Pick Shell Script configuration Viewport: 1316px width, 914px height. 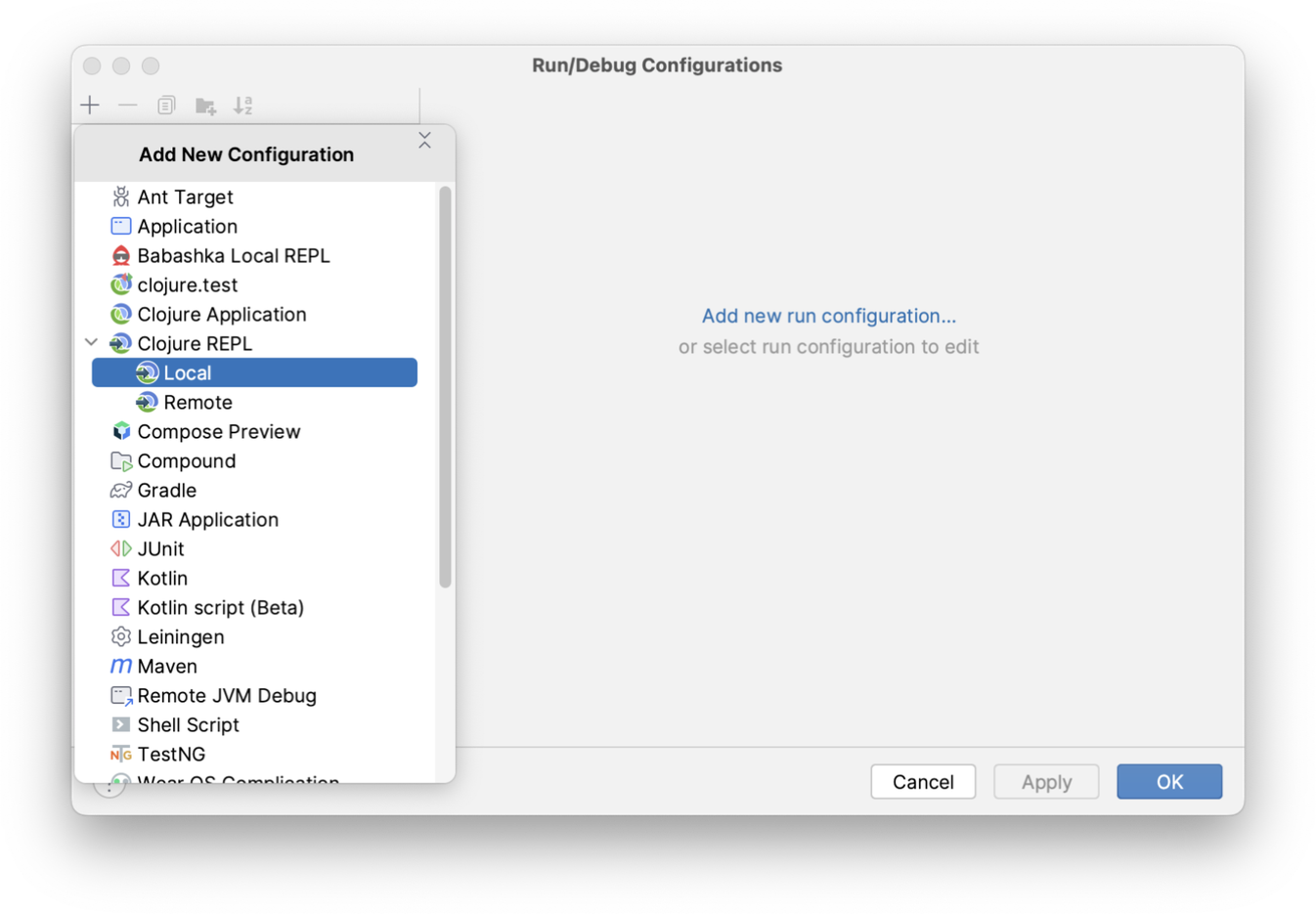188,724
